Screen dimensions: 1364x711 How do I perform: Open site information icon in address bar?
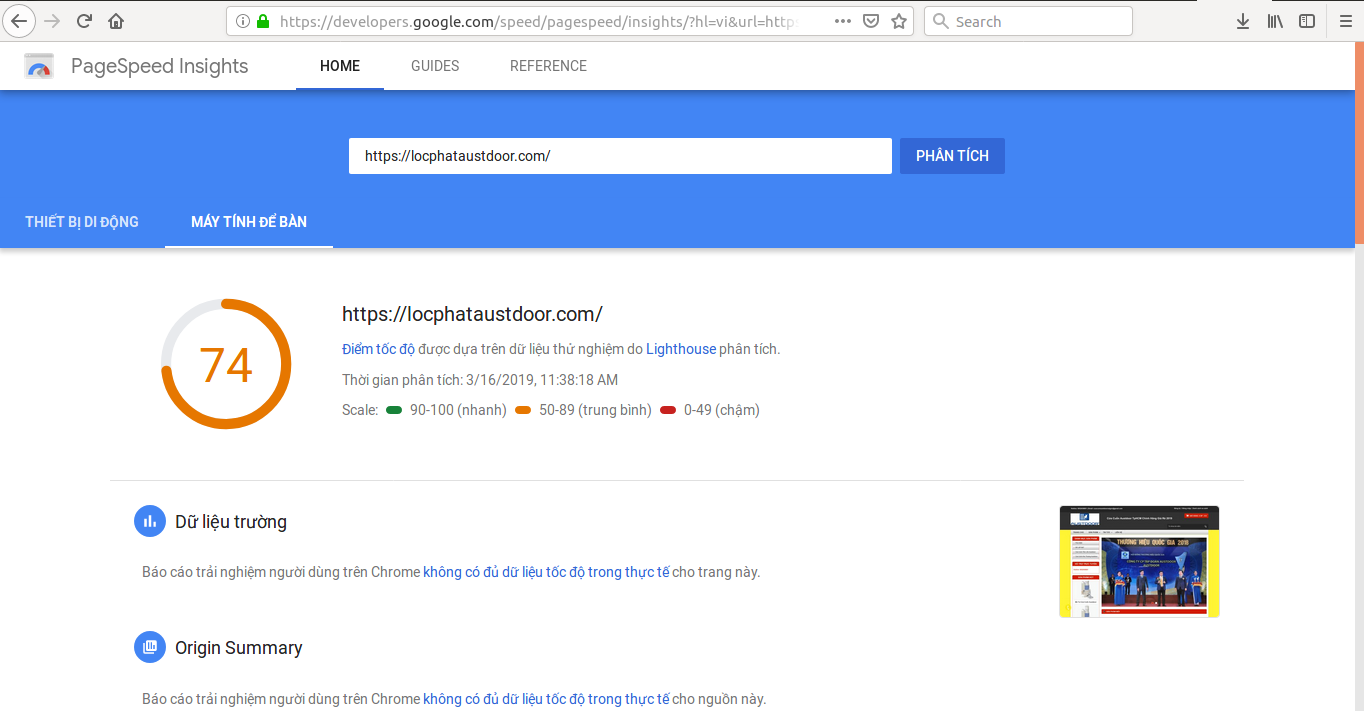pyautogui.click(x=243, y=21)
